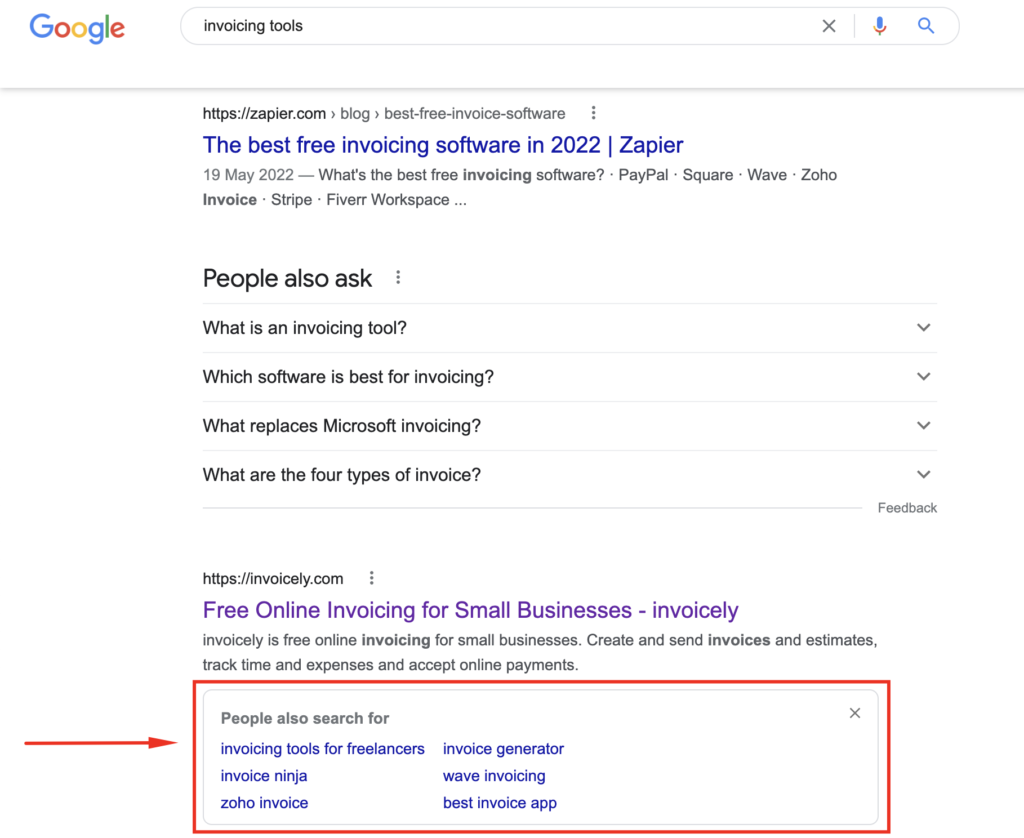The width and height of the screenshot is (1024, 838).
Task: Click the Feedback link
Action: (x=907, y=508)
